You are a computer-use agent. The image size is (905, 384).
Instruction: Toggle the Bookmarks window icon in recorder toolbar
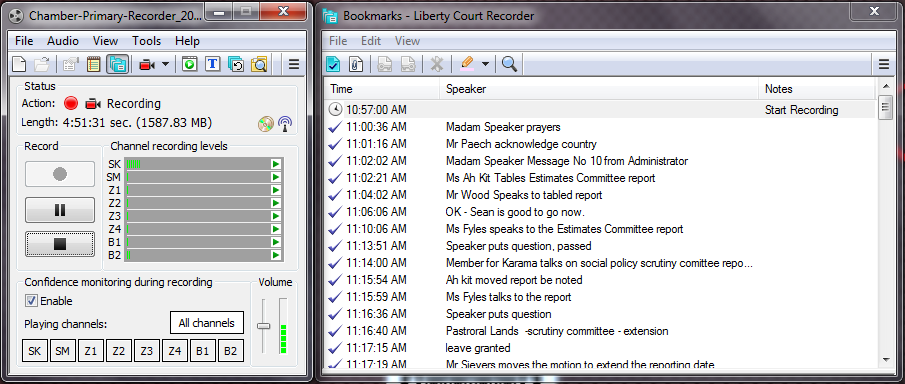tap(117, 64)
